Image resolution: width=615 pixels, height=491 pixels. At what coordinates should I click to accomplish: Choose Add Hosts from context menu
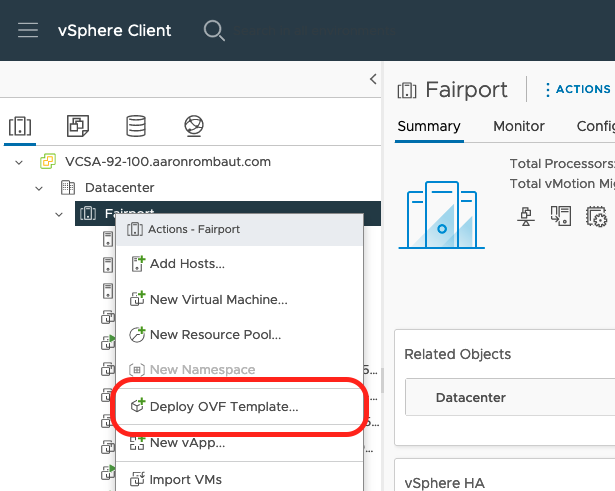pos(186,264)
